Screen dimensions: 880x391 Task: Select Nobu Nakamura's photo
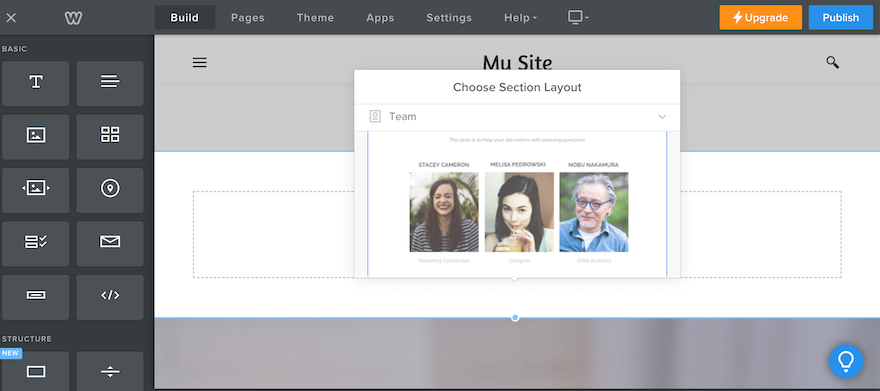(594, 212)
